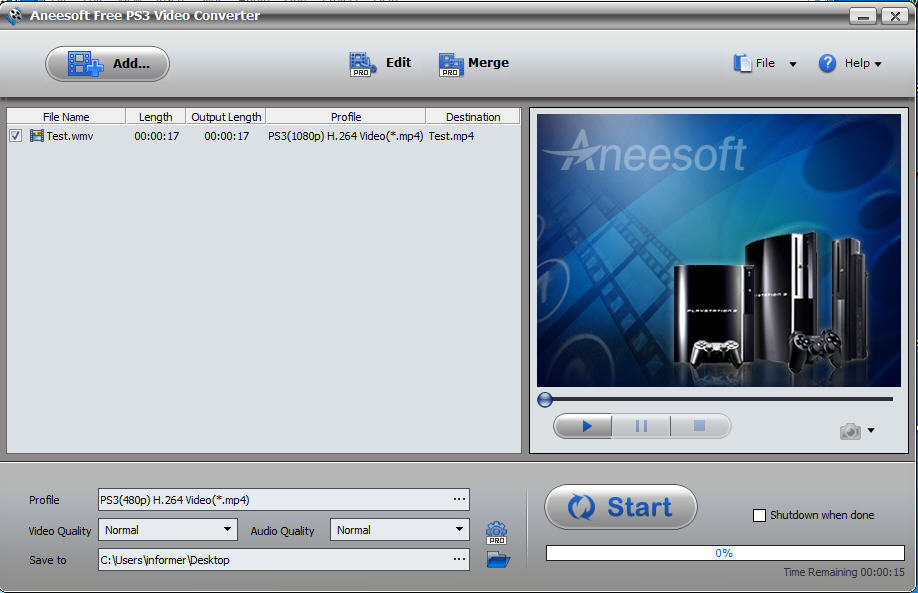Enable Shutdown when done
Viewport: 918px width, 593px height.
[x=757, y=515]
